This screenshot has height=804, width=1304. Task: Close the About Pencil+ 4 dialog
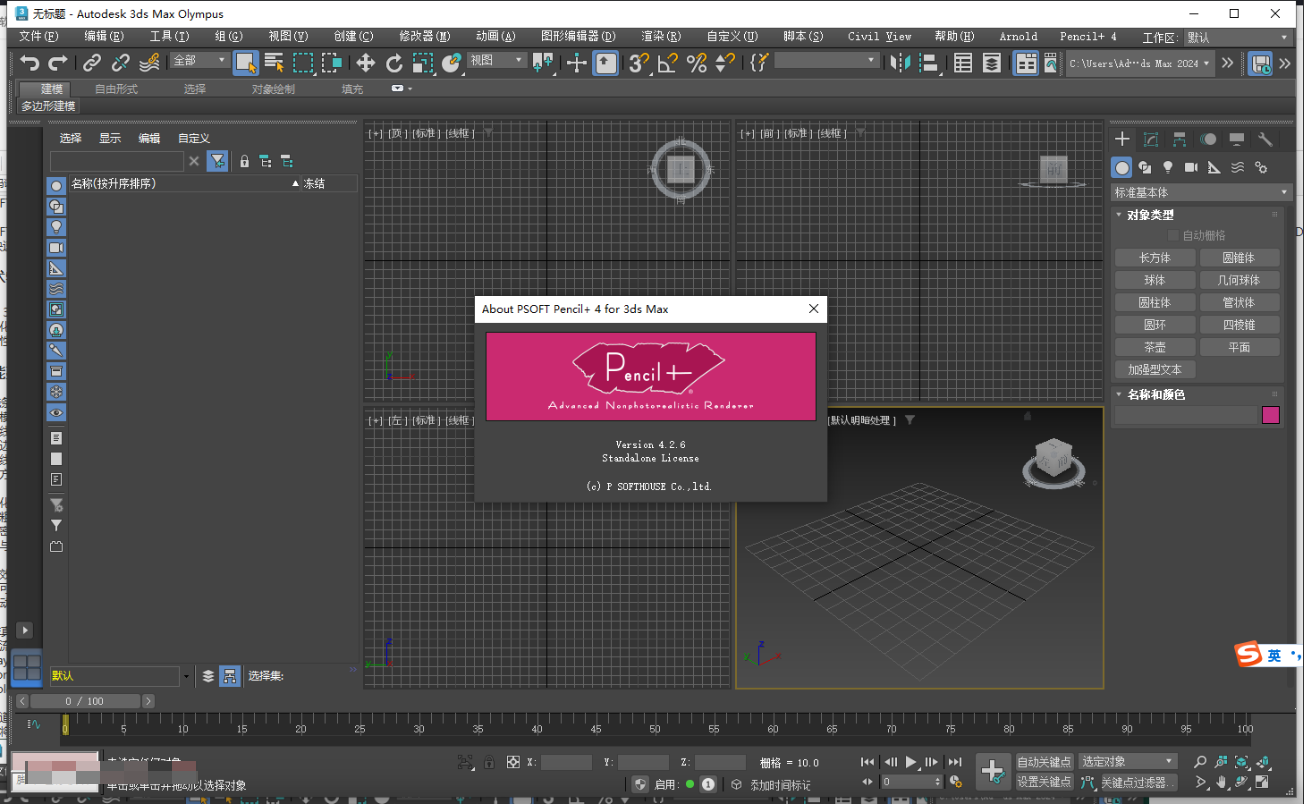[814, 309]
